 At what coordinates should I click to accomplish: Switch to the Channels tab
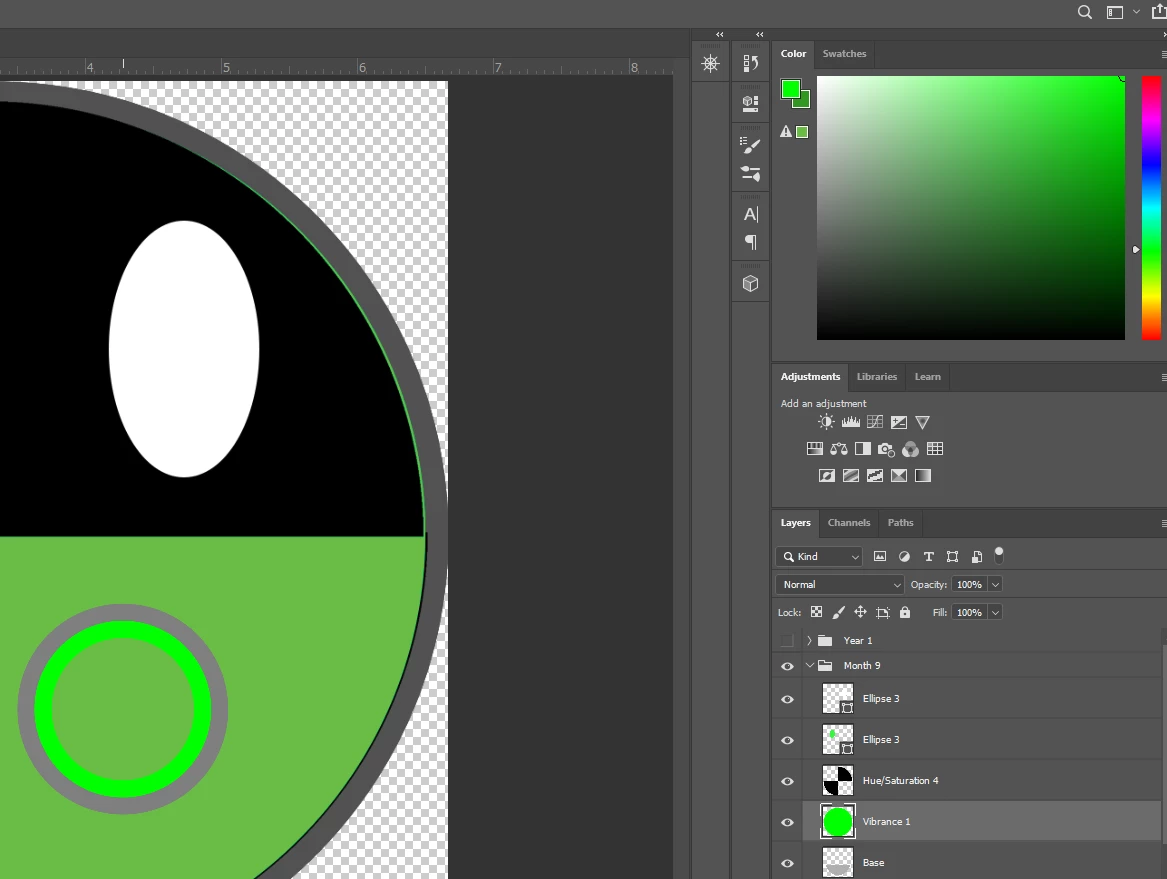[848, 522]
